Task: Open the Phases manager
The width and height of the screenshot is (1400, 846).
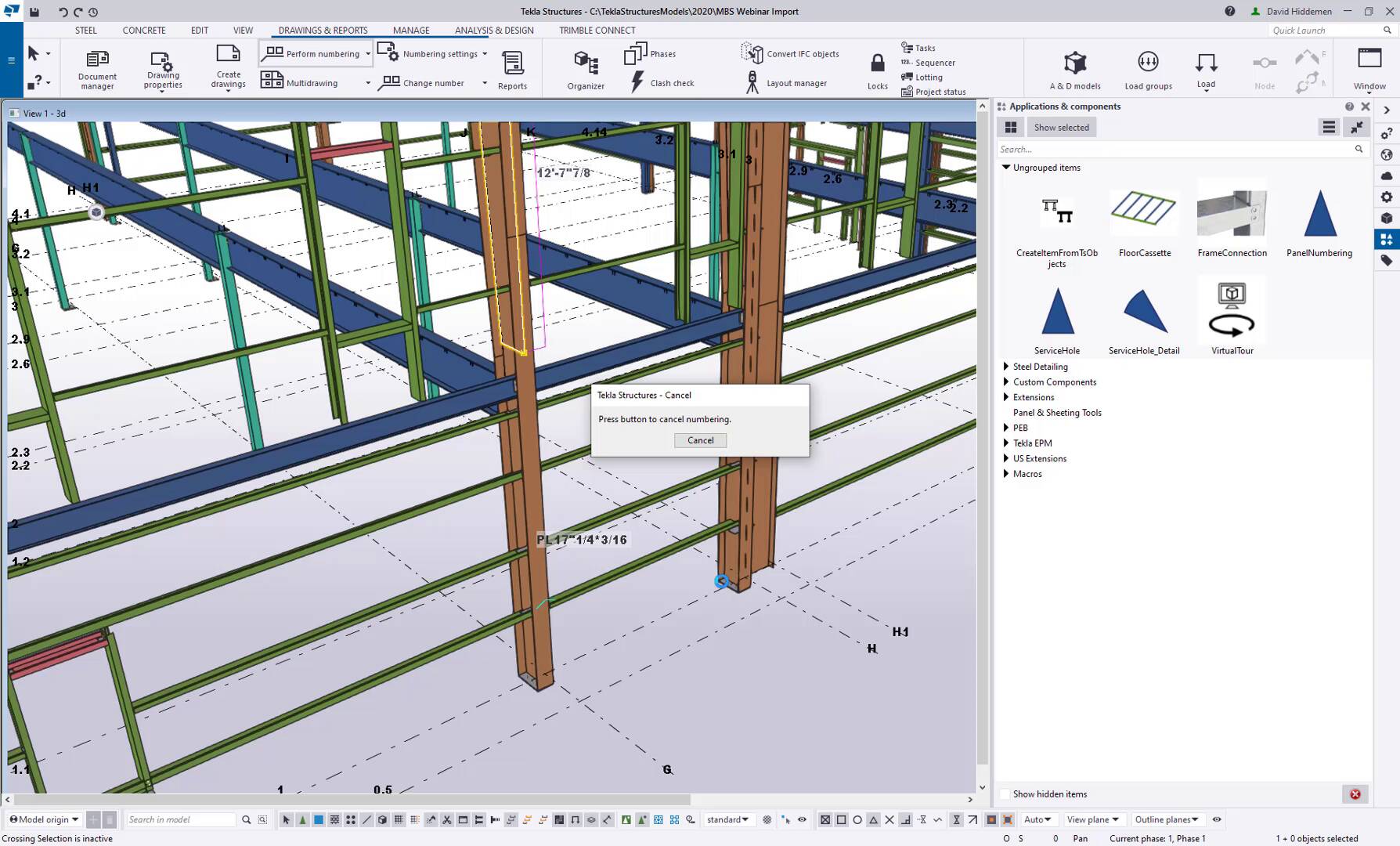Action: point(650,53)
